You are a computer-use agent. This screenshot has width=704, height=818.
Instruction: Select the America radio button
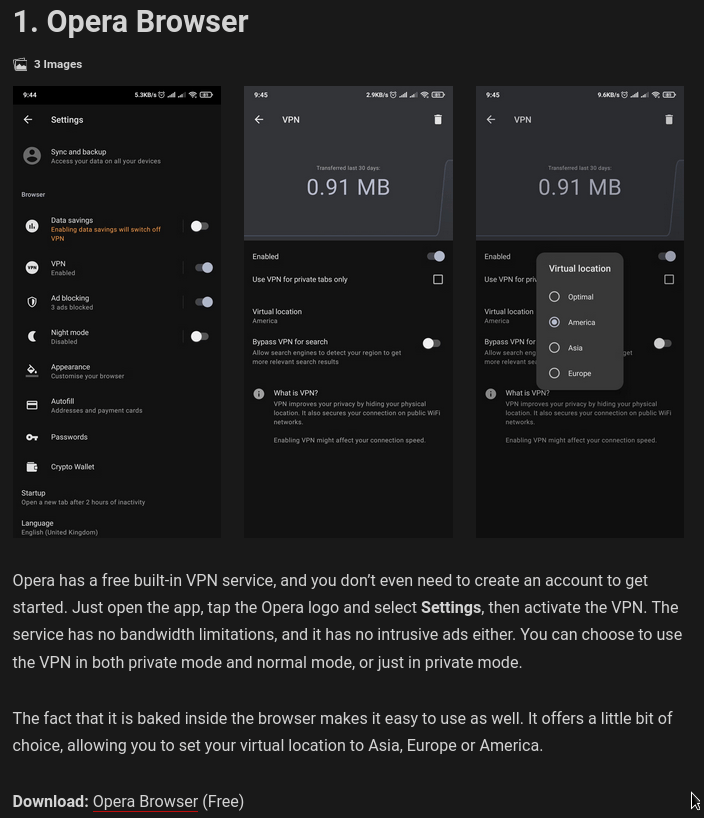click(554, 322)
